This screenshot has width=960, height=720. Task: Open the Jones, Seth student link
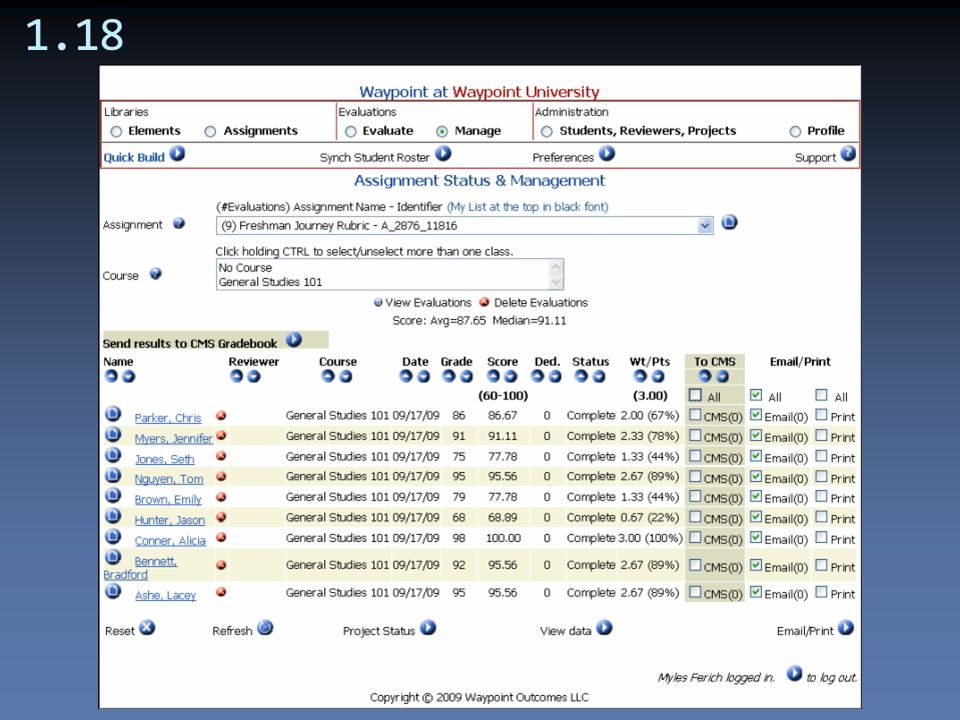click(x=165, y=459)
